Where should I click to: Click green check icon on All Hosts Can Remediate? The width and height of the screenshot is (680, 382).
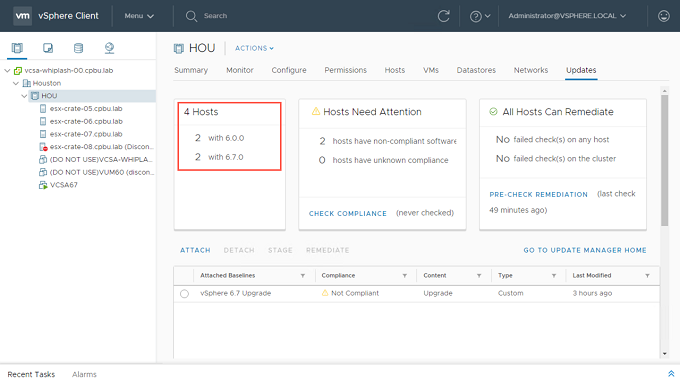(x=493, y=111)
